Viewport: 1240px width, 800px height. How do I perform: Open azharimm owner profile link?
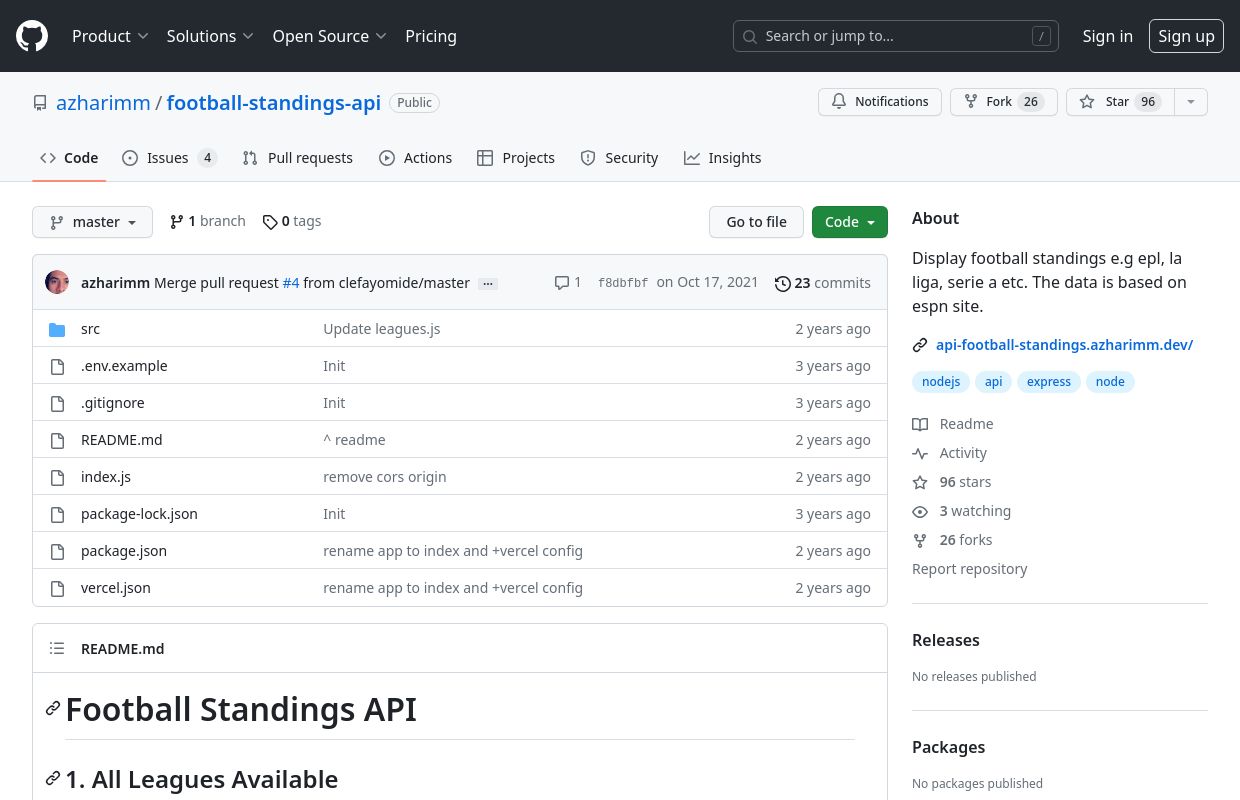[103, 103]
